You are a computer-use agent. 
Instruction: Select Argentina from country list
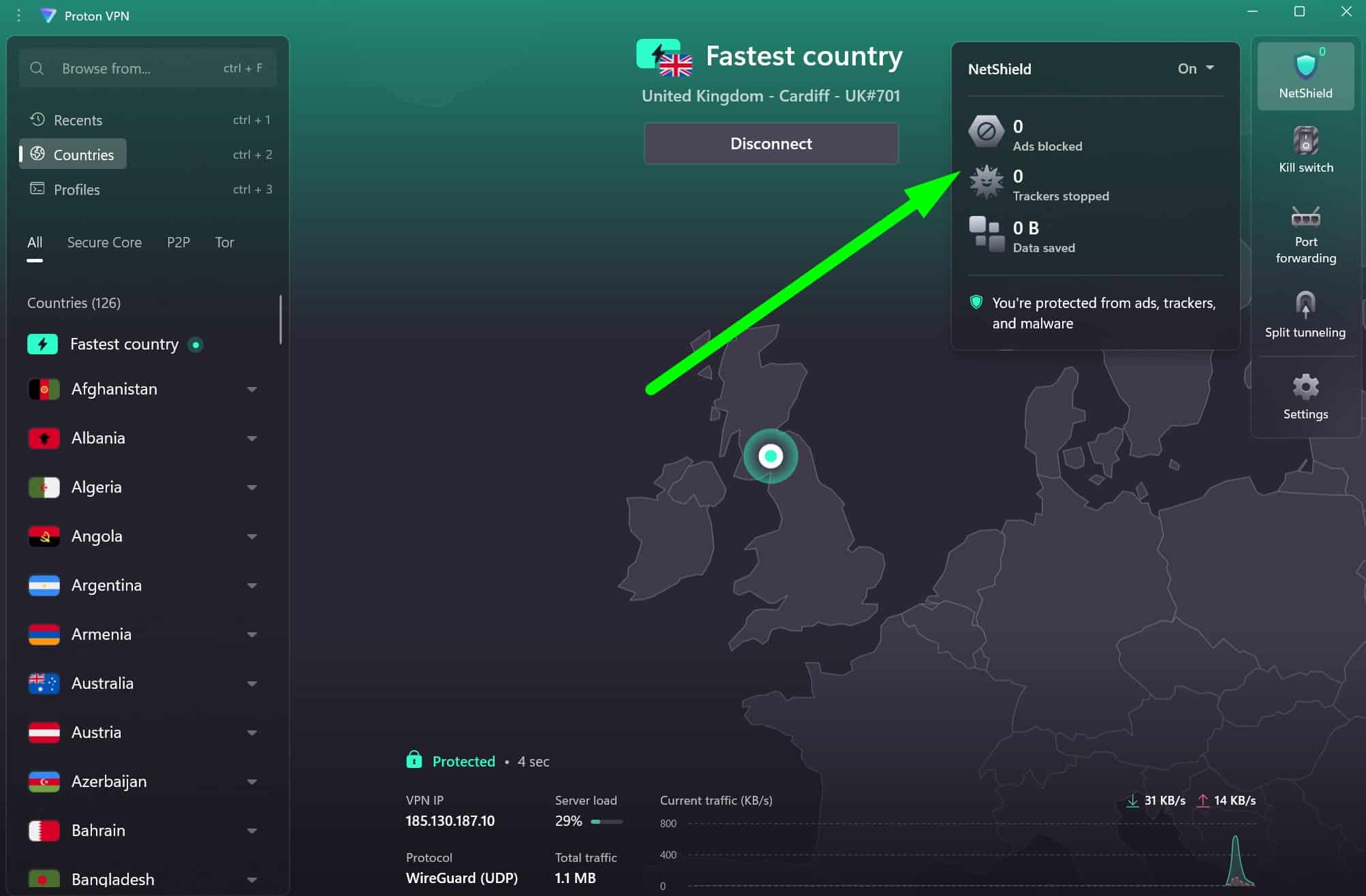[106, 585]
